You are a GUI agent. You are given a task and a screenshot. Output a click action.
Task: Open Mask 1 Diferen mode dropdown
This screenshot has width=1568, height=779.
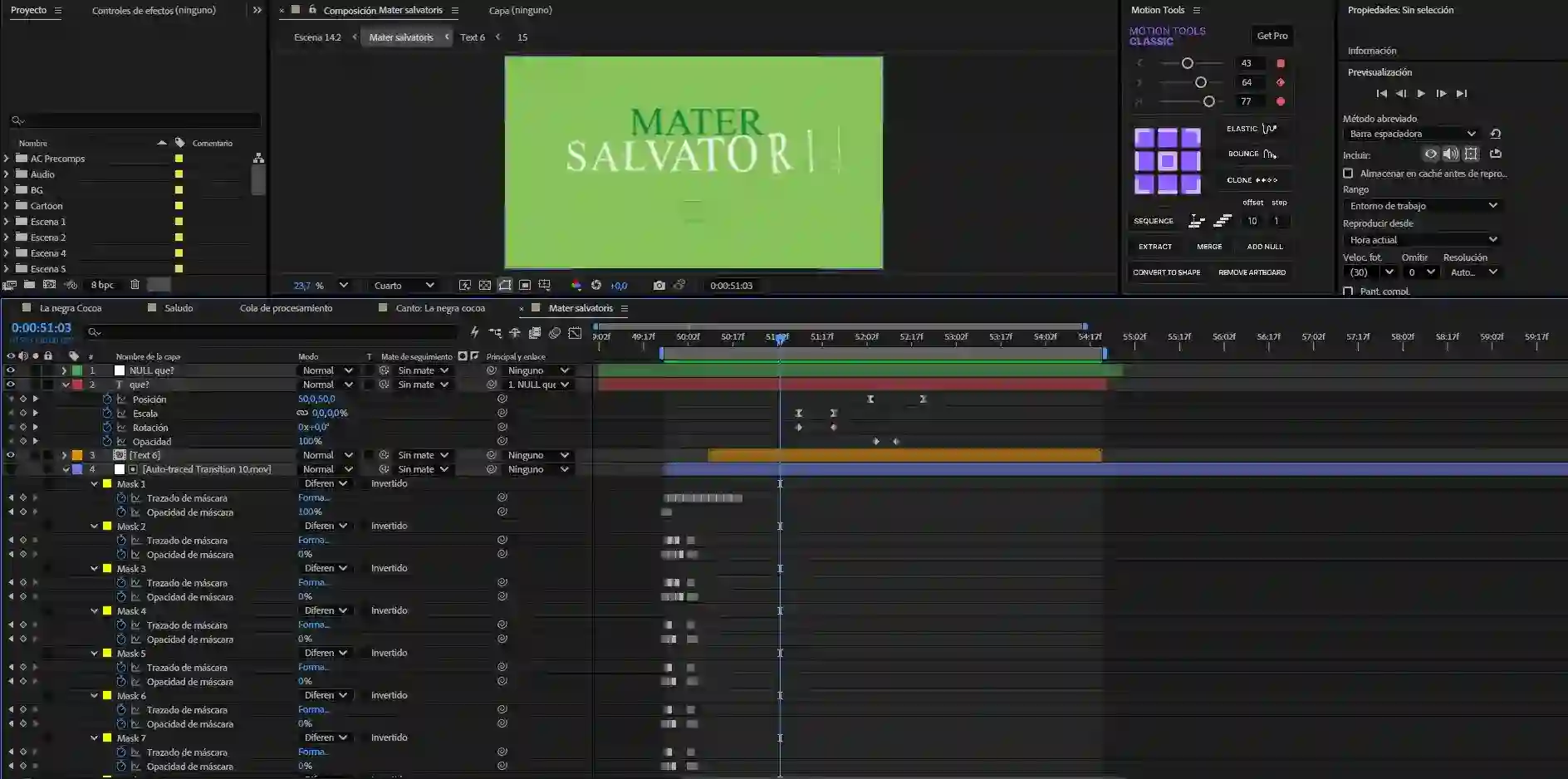coord(325,484)
